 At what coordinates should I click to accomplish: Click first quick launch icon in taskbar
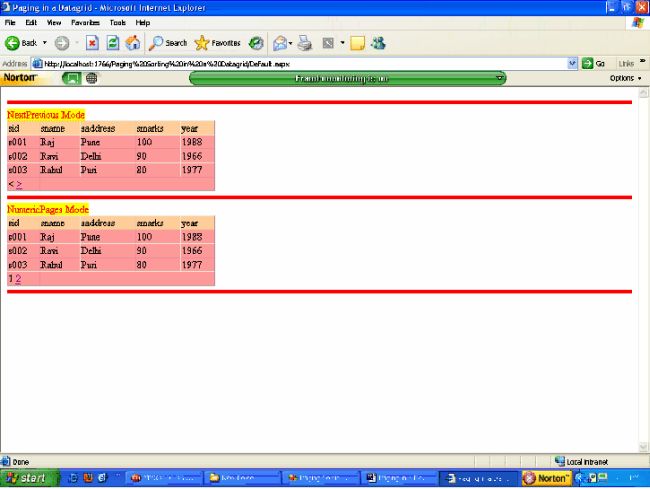pos(73,478)
